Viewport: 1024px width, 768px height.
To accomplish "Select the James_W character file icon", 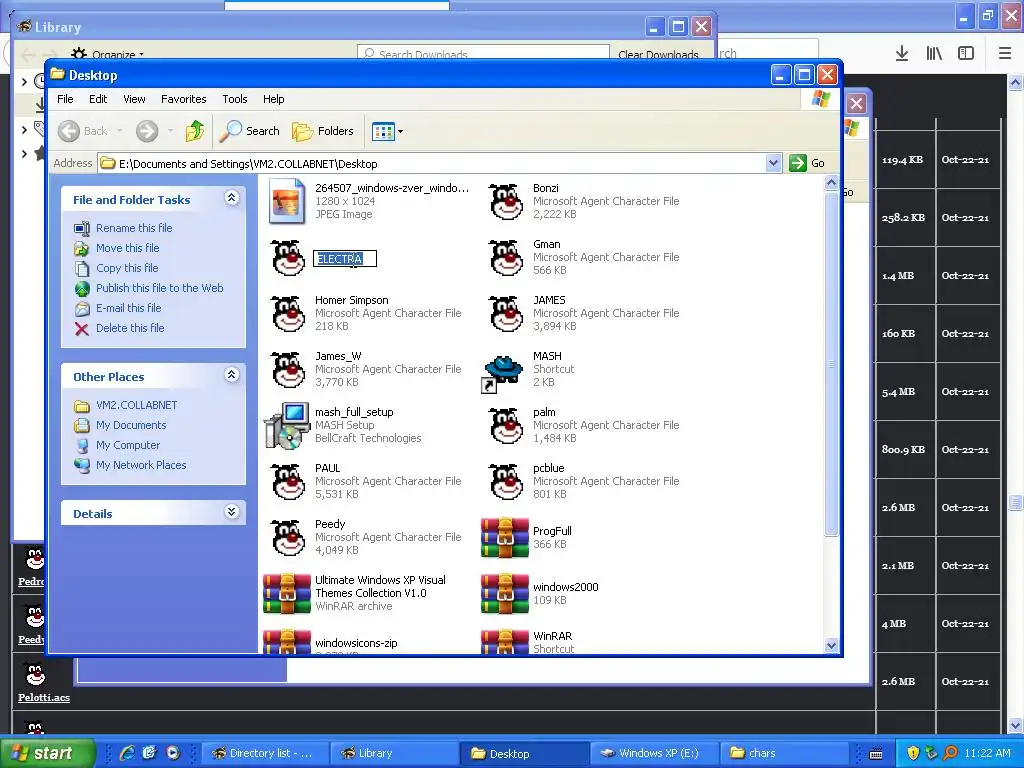I will pyautogui.click(x=287, y=370).
